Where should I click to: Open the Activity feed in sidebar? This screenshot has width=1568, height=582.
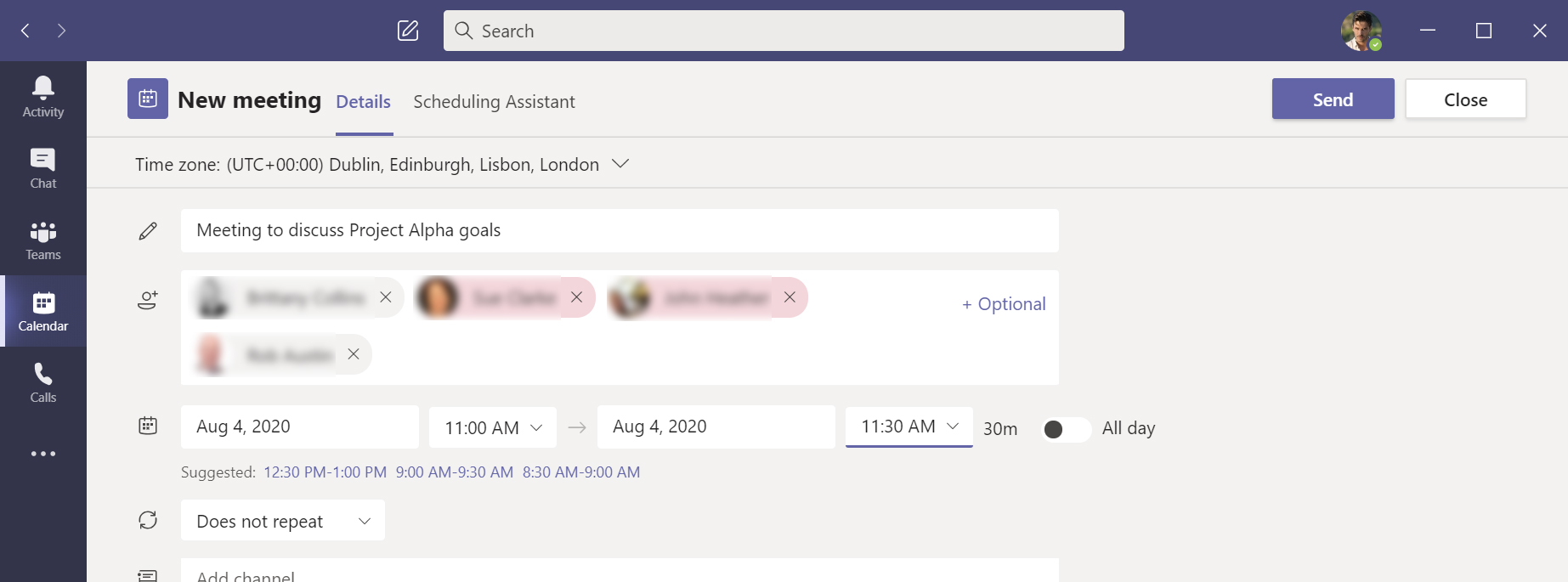[42, 97]
